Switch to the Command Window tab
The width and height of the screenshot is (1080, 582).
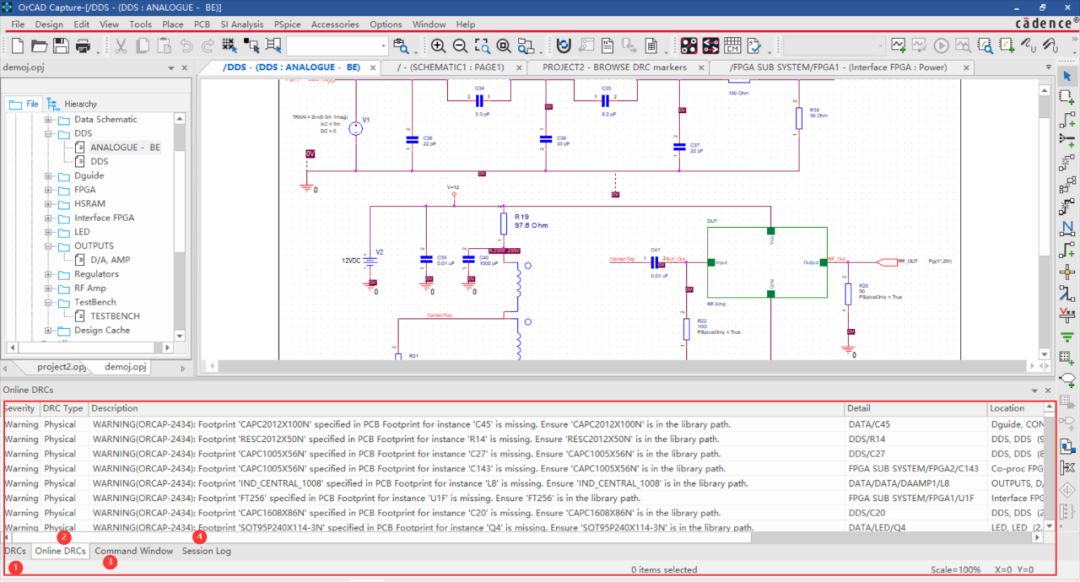coord(134,551)
